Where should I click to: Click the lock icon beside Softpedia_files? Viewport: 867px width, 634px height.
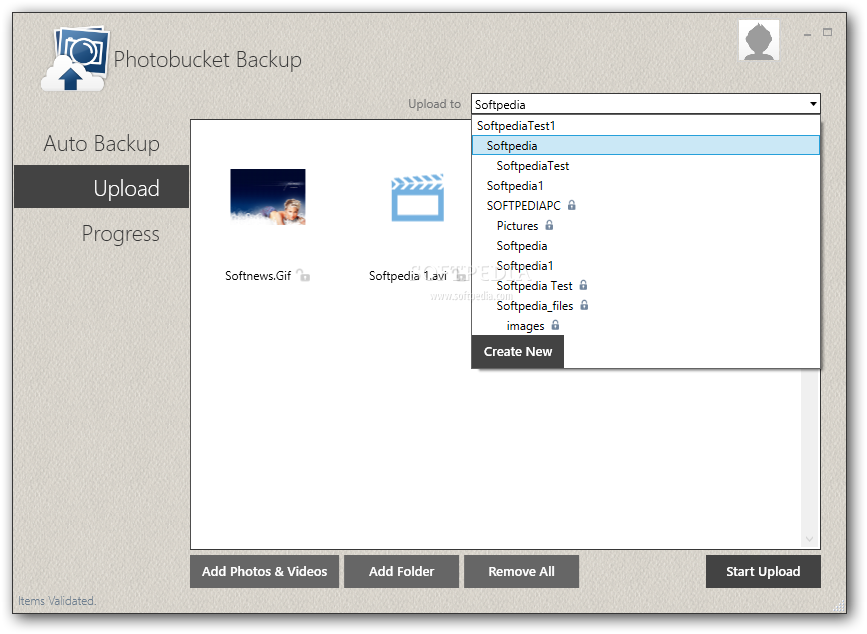click(x=584, y=305)
